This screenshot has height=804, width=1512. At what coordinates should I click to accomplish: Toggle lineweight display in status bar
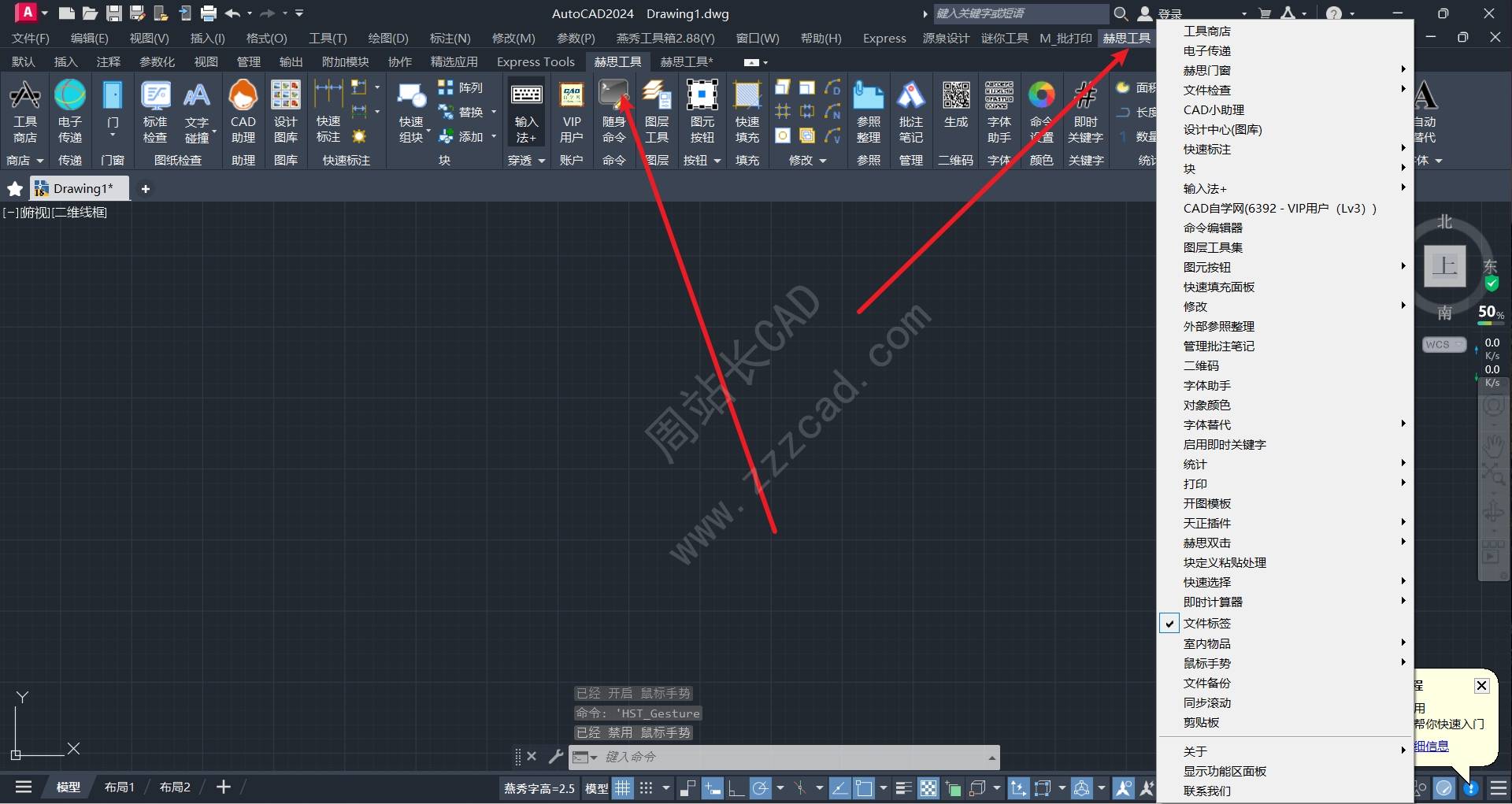[903, 787]
